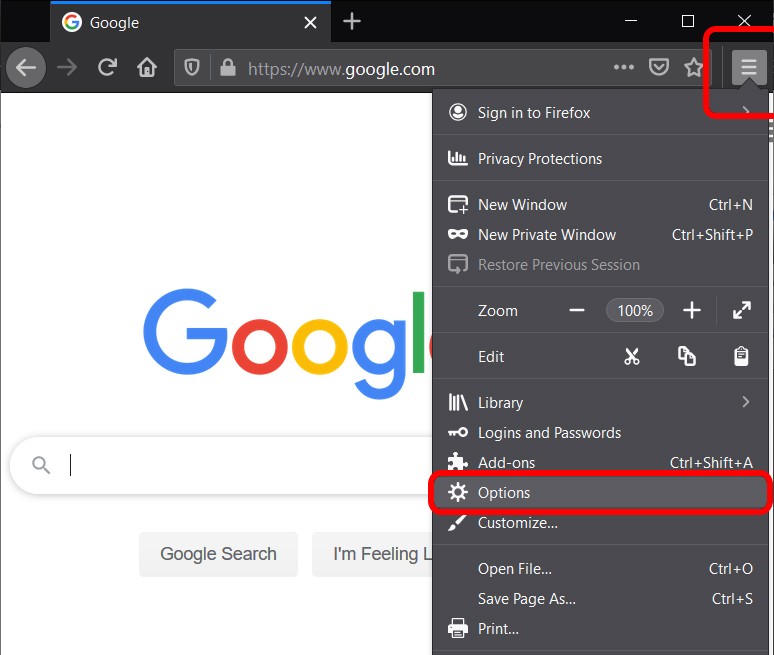This screenshot has width=774, height=655.
Task: Click the Copy icon in Edit row
Action: click(x=687, y=356)
